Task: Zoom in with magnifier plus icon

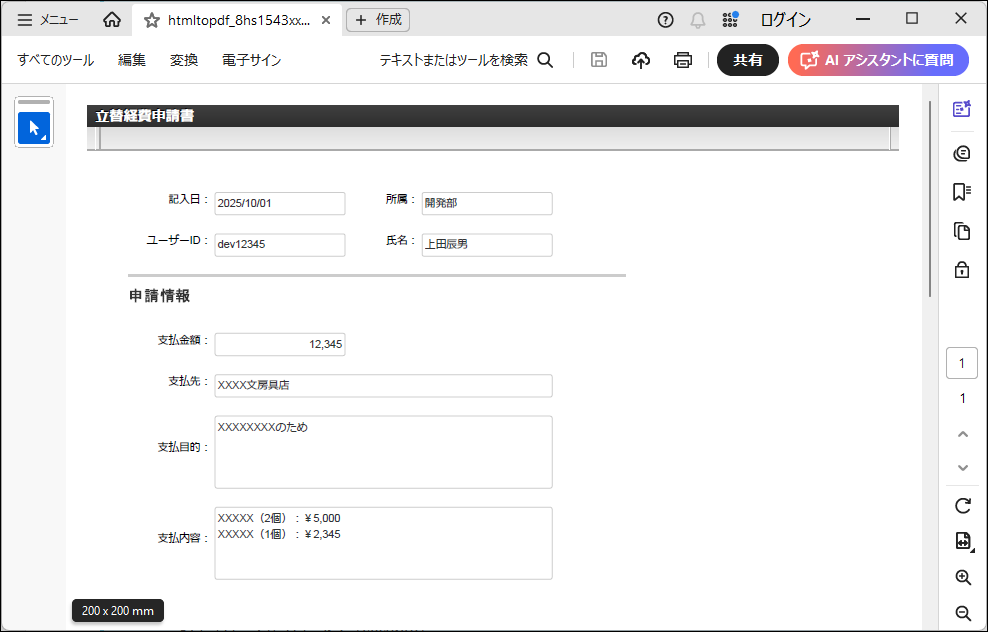Action: point(963,578)
